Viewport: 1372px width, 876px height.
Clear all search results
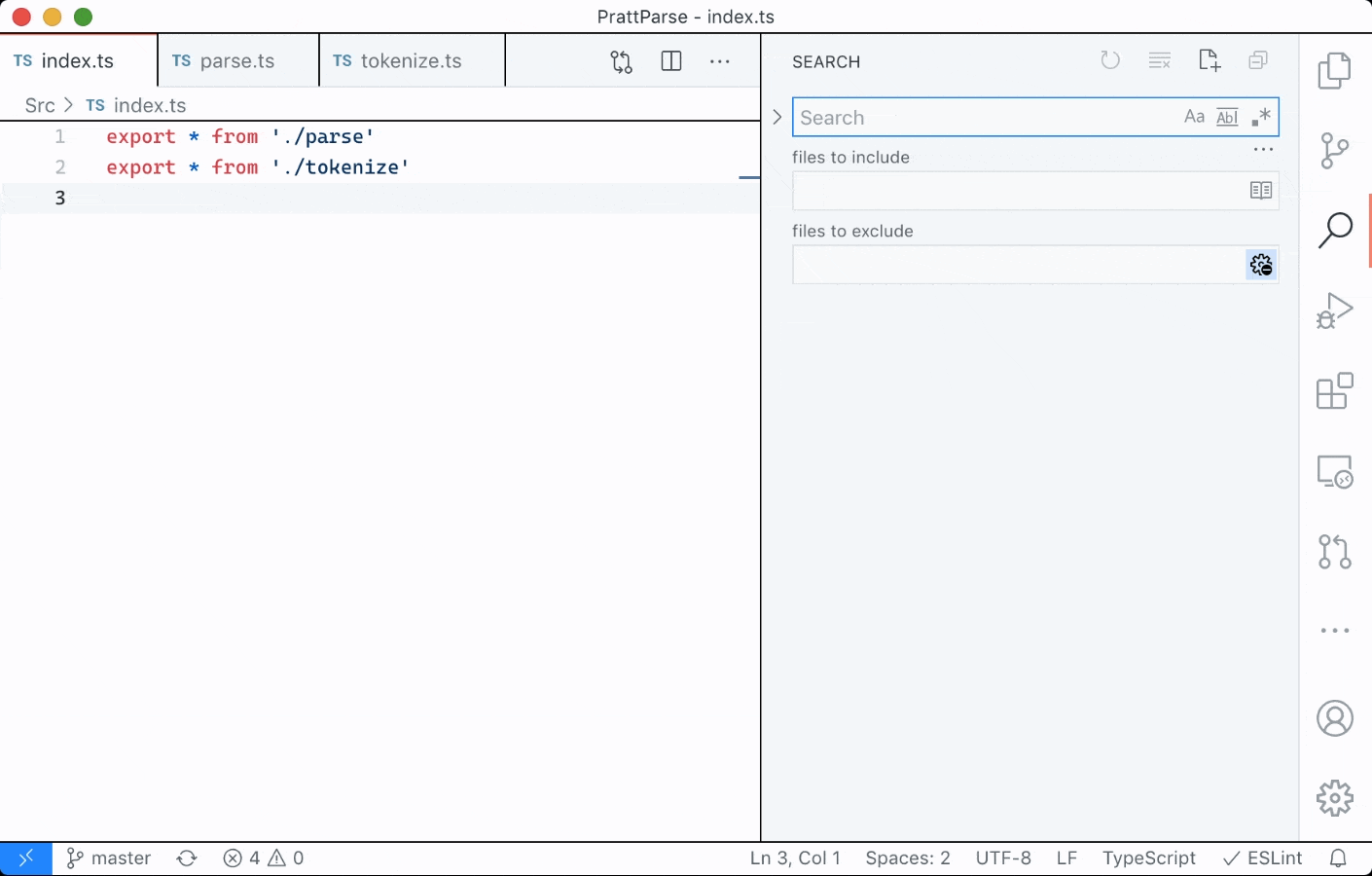tap(1159, 59)
